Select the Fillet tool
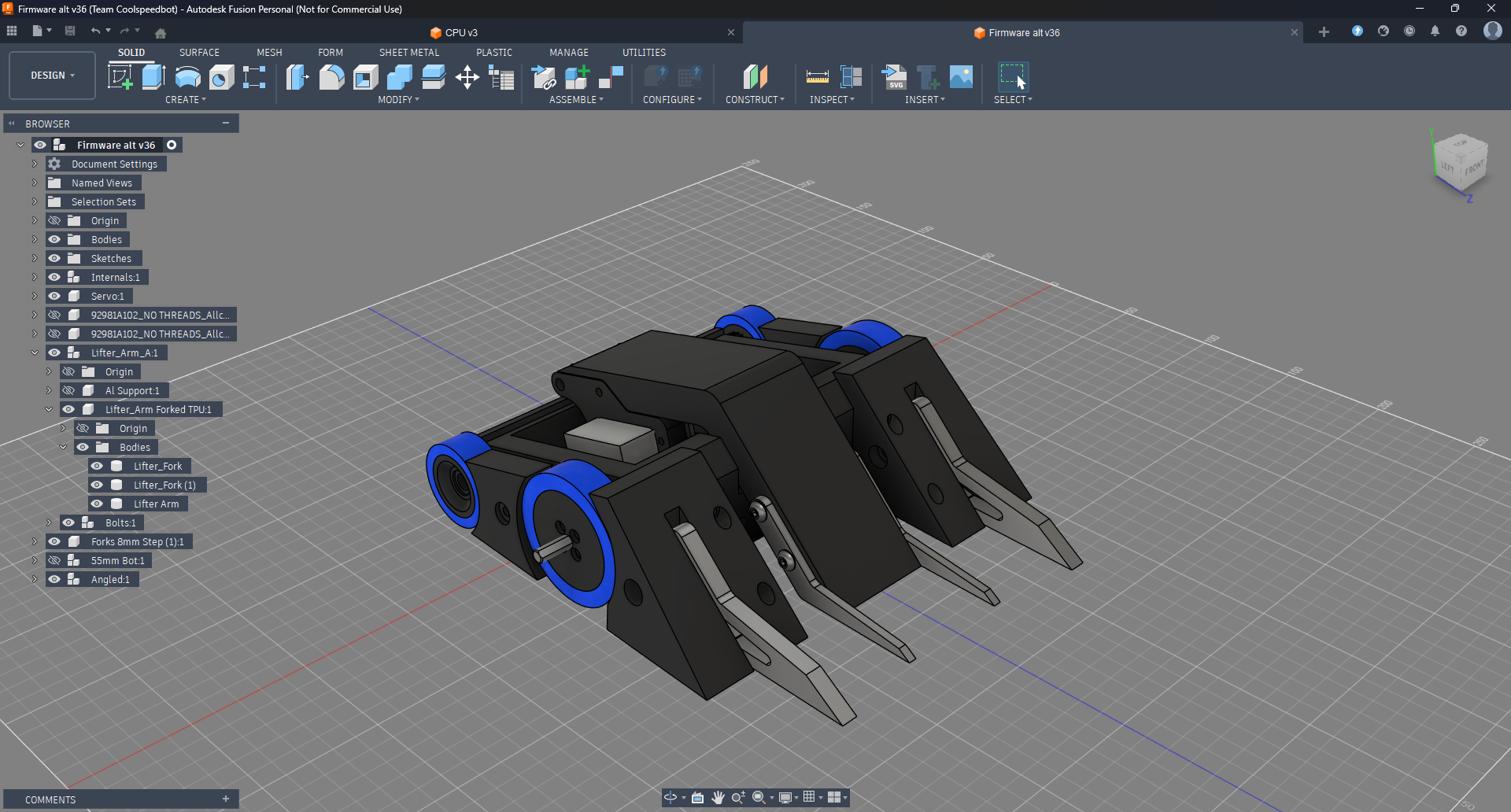This screenshot has height=812, width=1511. tap(331, 77)
